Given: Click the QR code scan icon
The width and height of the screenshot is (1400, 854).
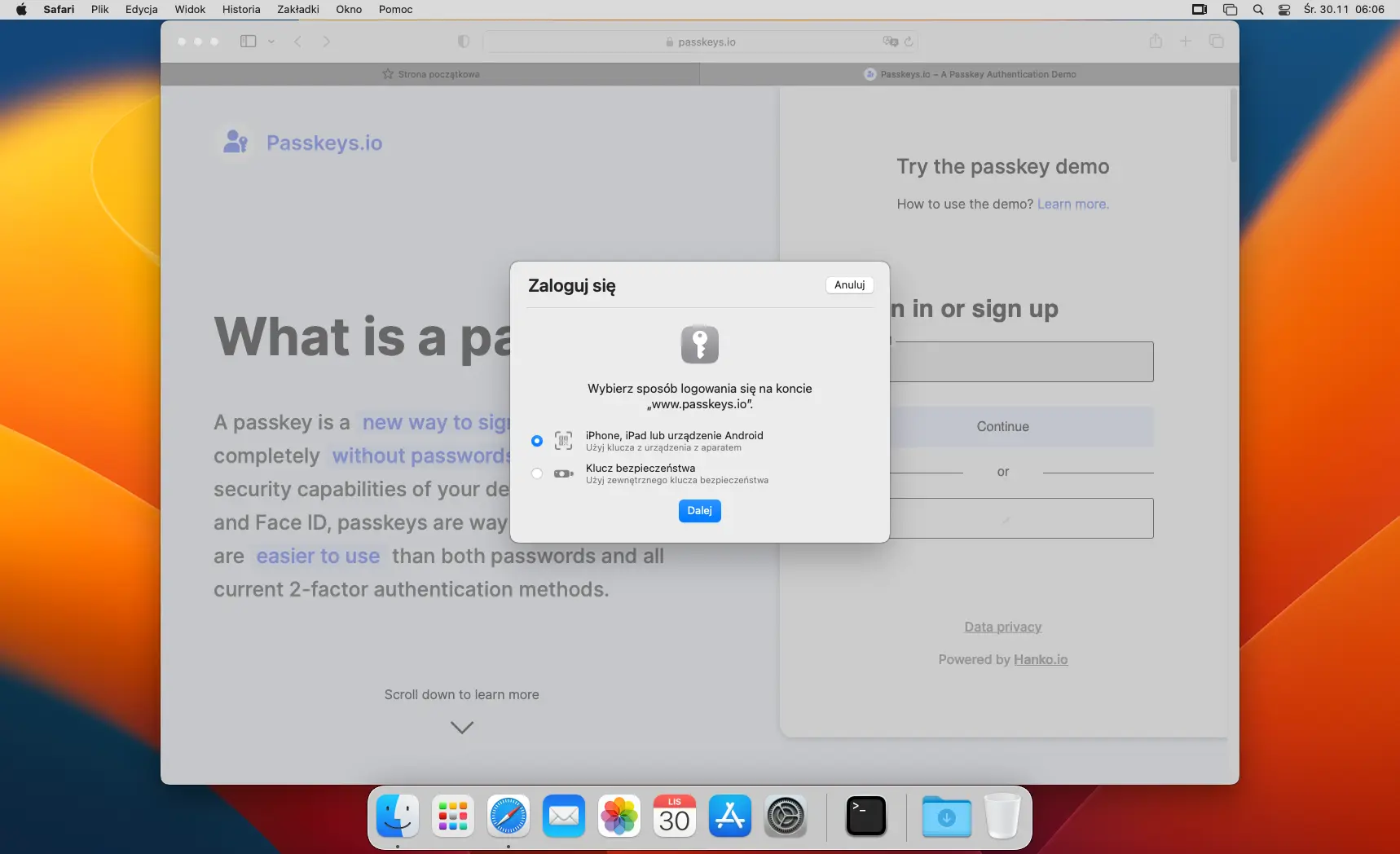Looking at the screenshot, I should (x=563, y=441).
